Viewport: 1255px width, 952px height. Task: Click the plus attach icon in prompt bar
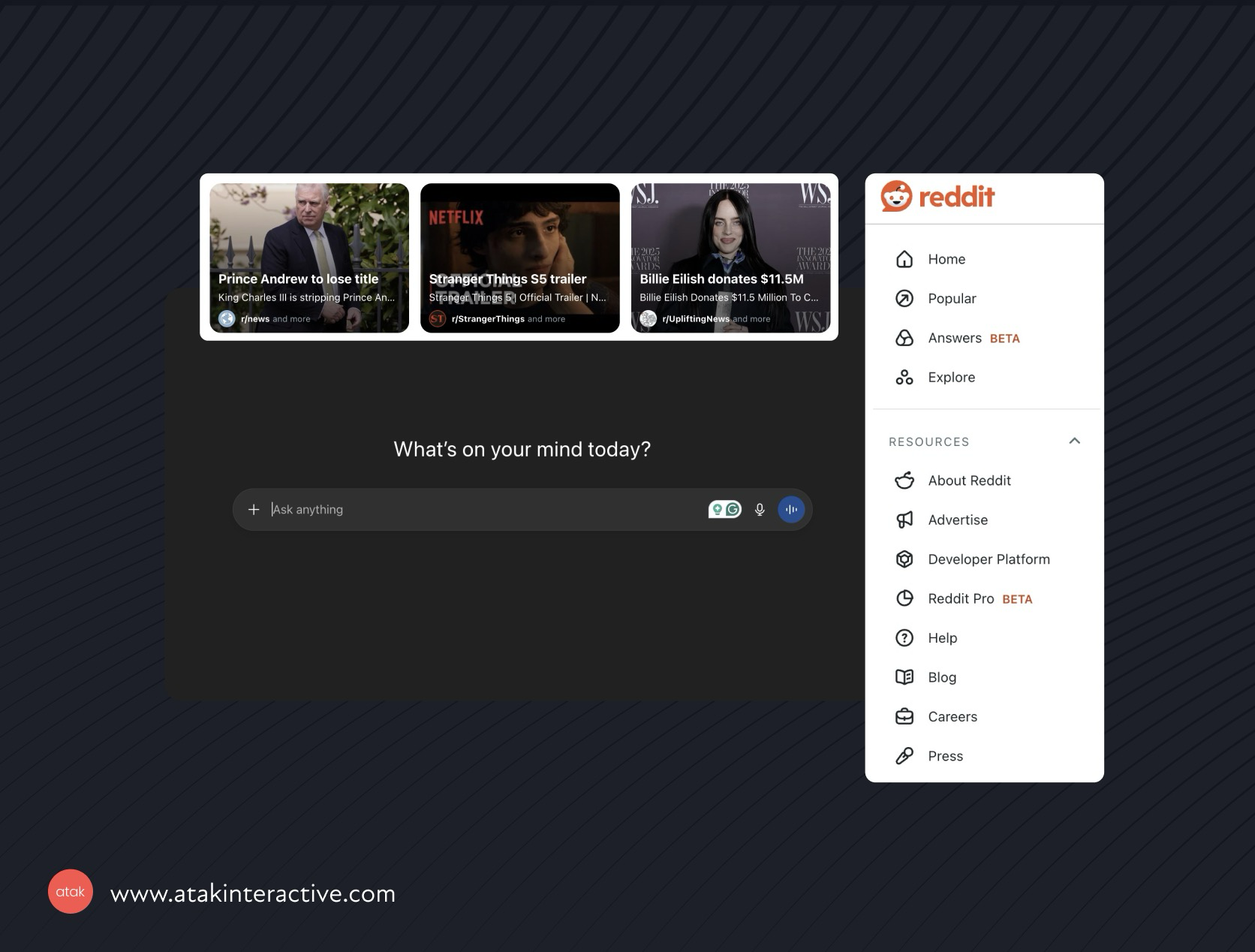click(x=254, y=510)
